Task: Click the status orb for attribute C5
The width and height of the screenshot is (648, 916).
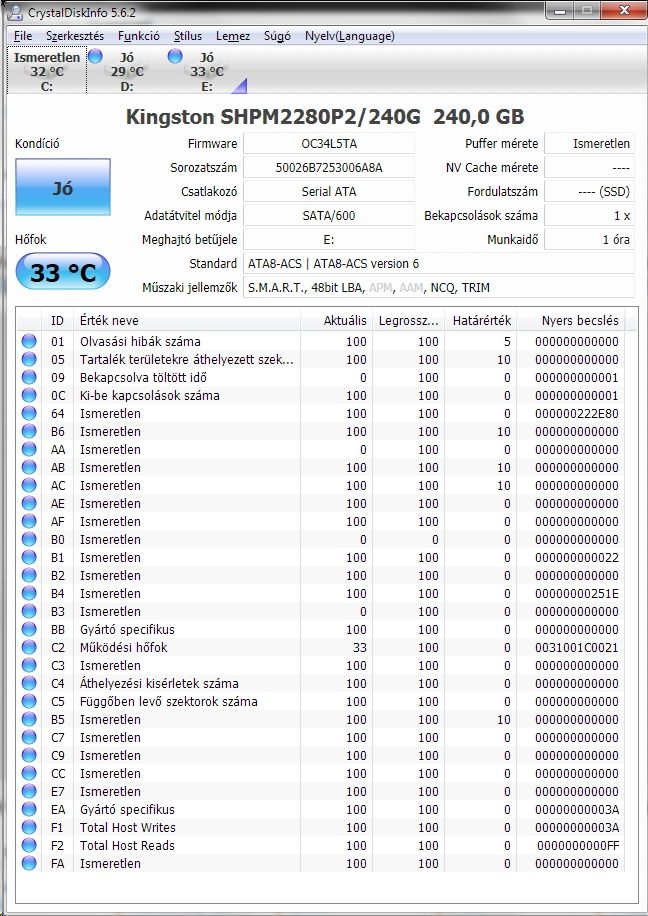Action: [x=29, y=701]
